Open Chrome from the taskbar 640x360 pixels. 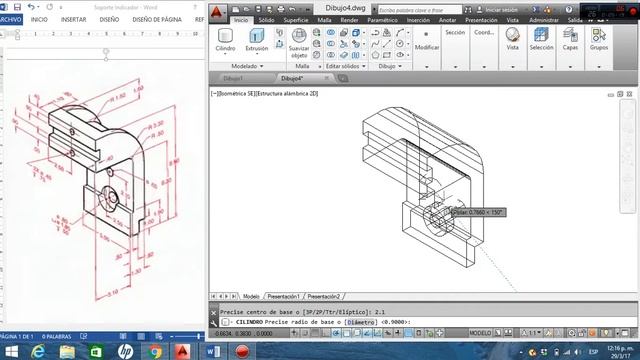pyautogui.click(x=154, y=351)
